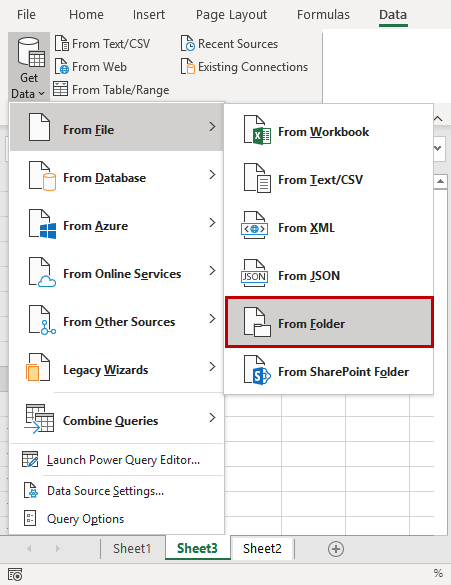Switch to the Sheet1 tab

coord(132,548)
